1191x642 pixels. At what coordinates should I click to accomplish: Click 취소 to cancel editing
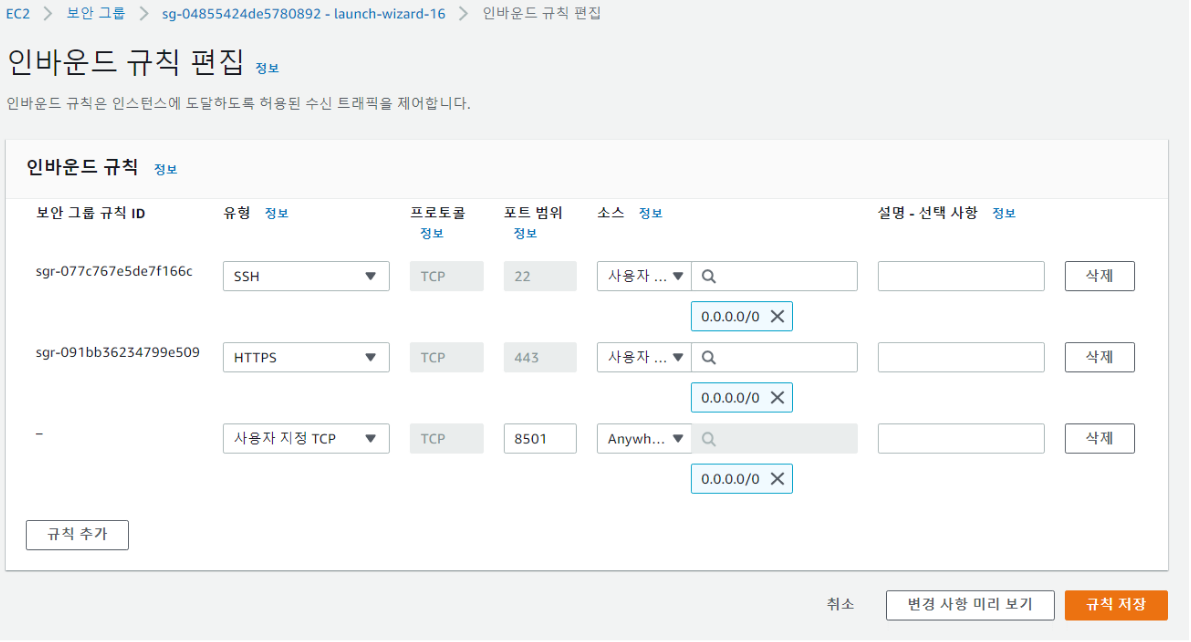(x=840, y=606)
